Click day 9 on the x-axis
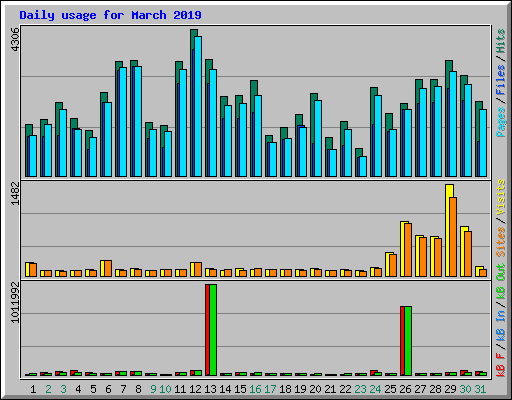This screenshot has height=400, width=512. click(153, 389)
